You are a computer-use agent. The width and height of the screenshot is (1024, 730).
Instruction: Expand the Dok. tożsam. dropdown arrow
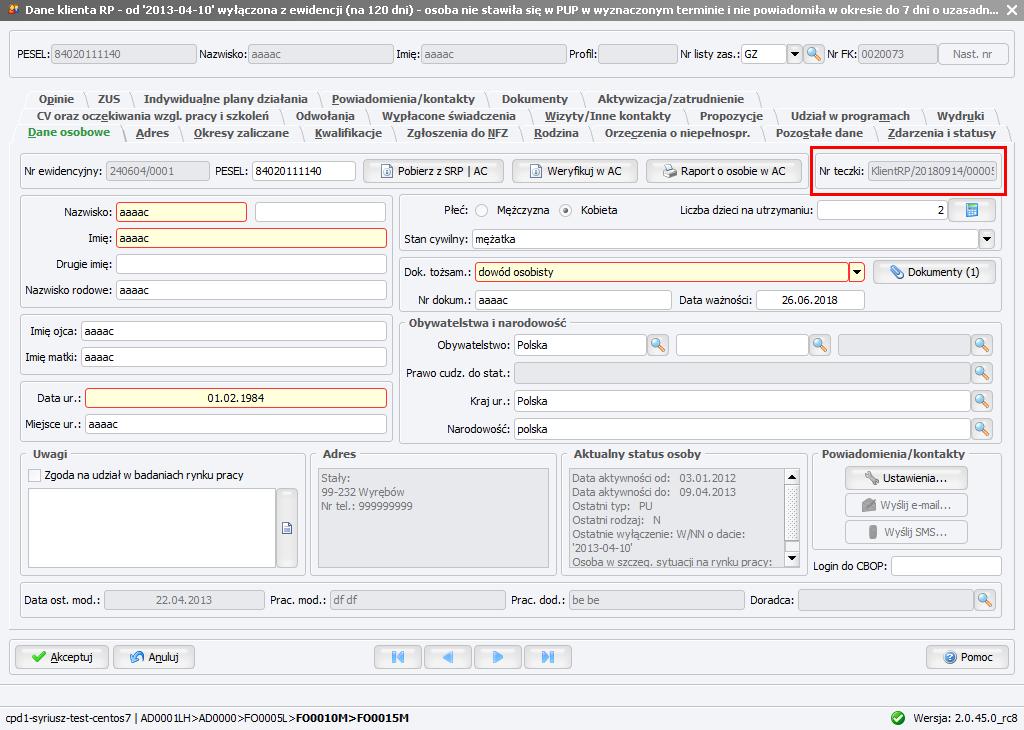pos(857,272)
